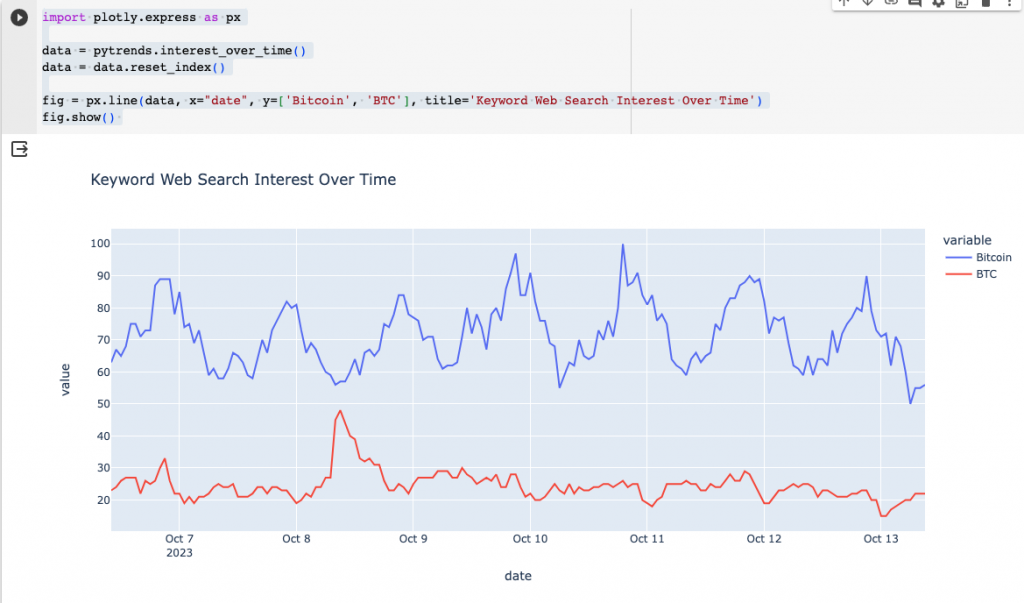
Task: Click the red BTC legend line swatch
Action: click(958, 274)
